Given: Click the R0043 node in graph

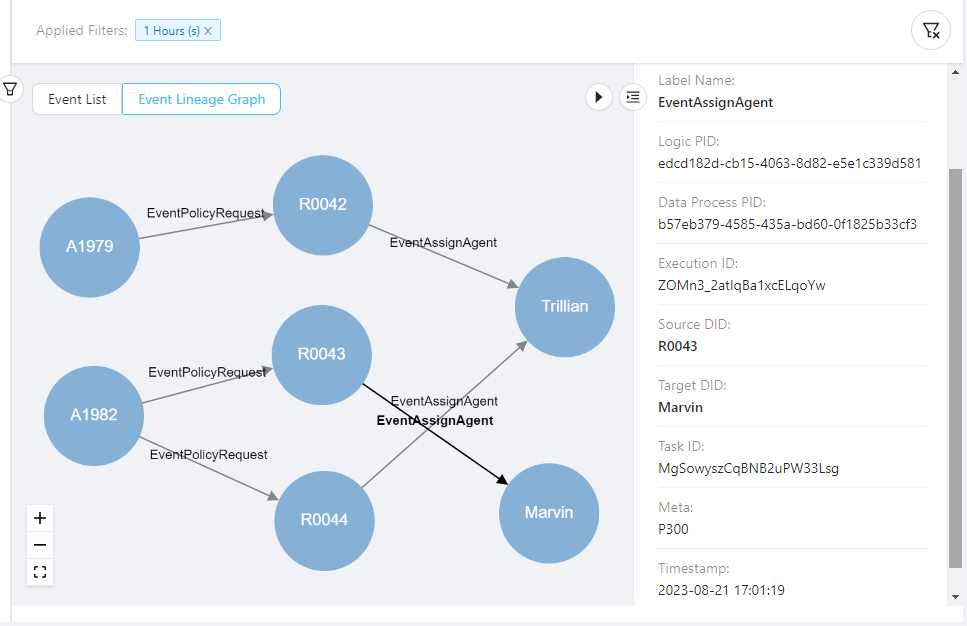Looking at the screenshot, I should pyautogui.click(x=322, y=355).
